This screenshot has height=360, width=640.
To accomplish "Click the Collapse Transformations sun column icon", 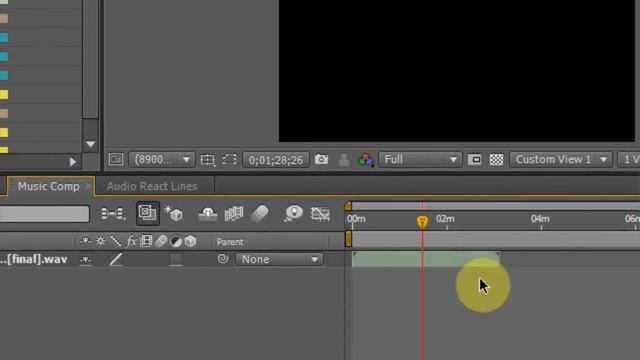I will click(x=100, y=241).
